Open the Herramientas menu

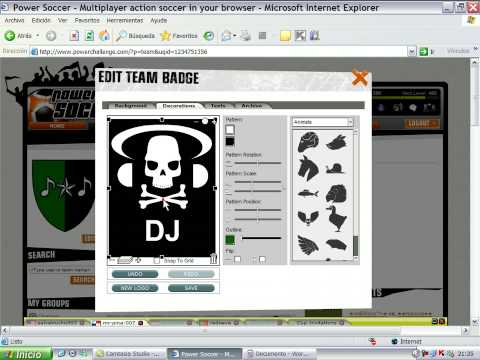[125, 20]
